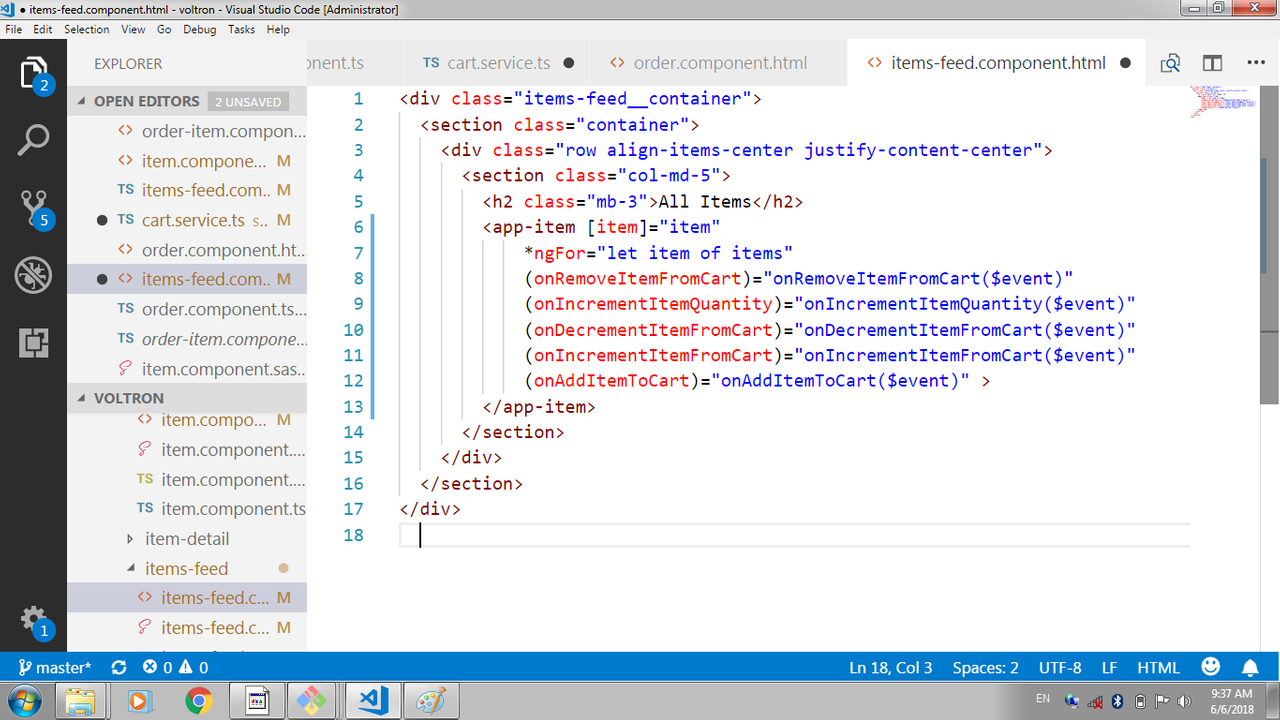Open volume control in system tray
1280x720 pixels.
(1185, 701)
